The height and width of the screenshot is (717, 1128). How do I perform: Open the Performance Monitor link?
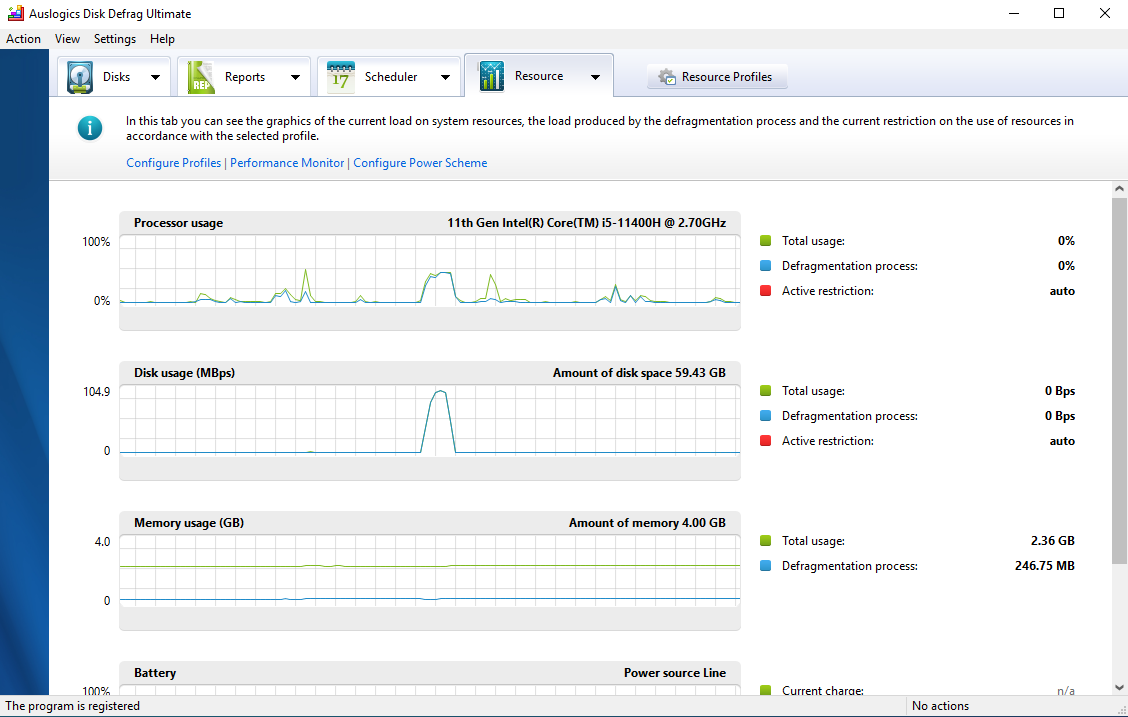tap(287, 163)
